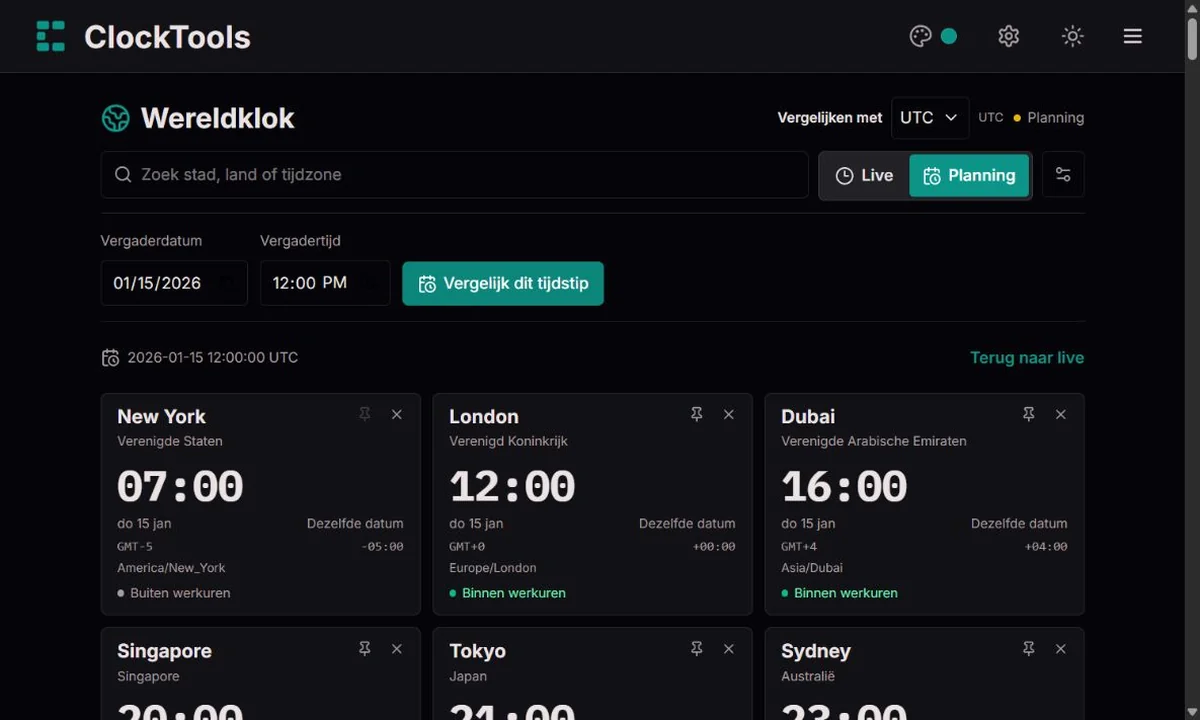Screen dimensions: 1200x720
Task: Remove the Singapore card
Action: 397,649
